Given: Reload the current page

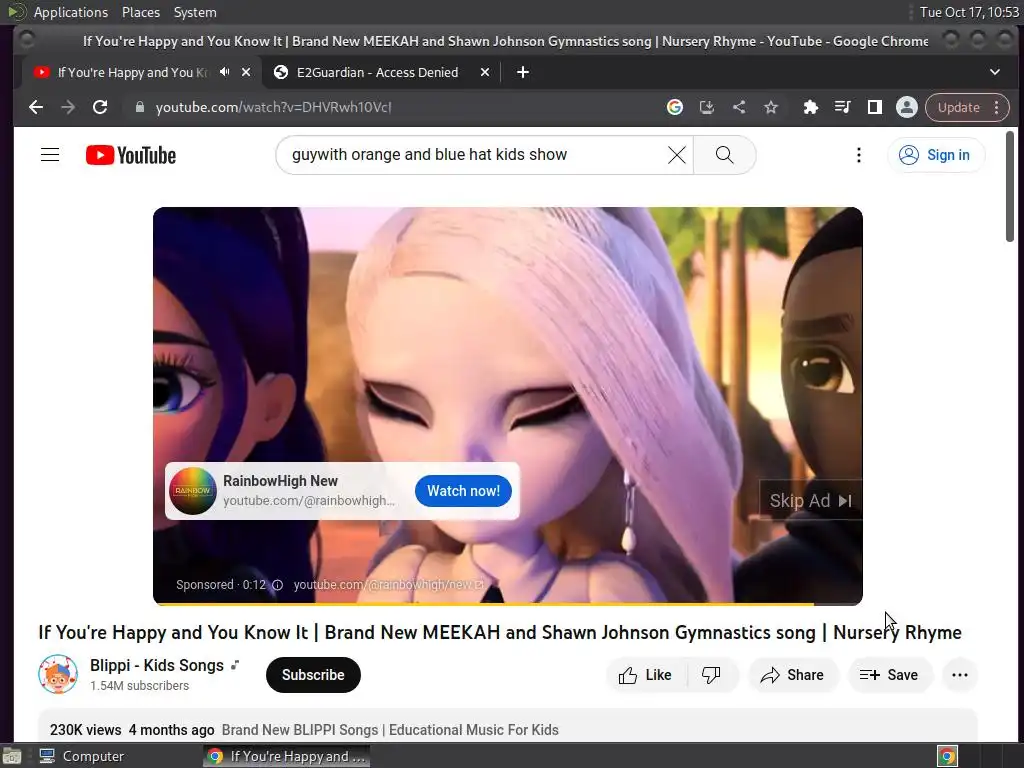Looking at the screenshot, I should coord(100,107).
